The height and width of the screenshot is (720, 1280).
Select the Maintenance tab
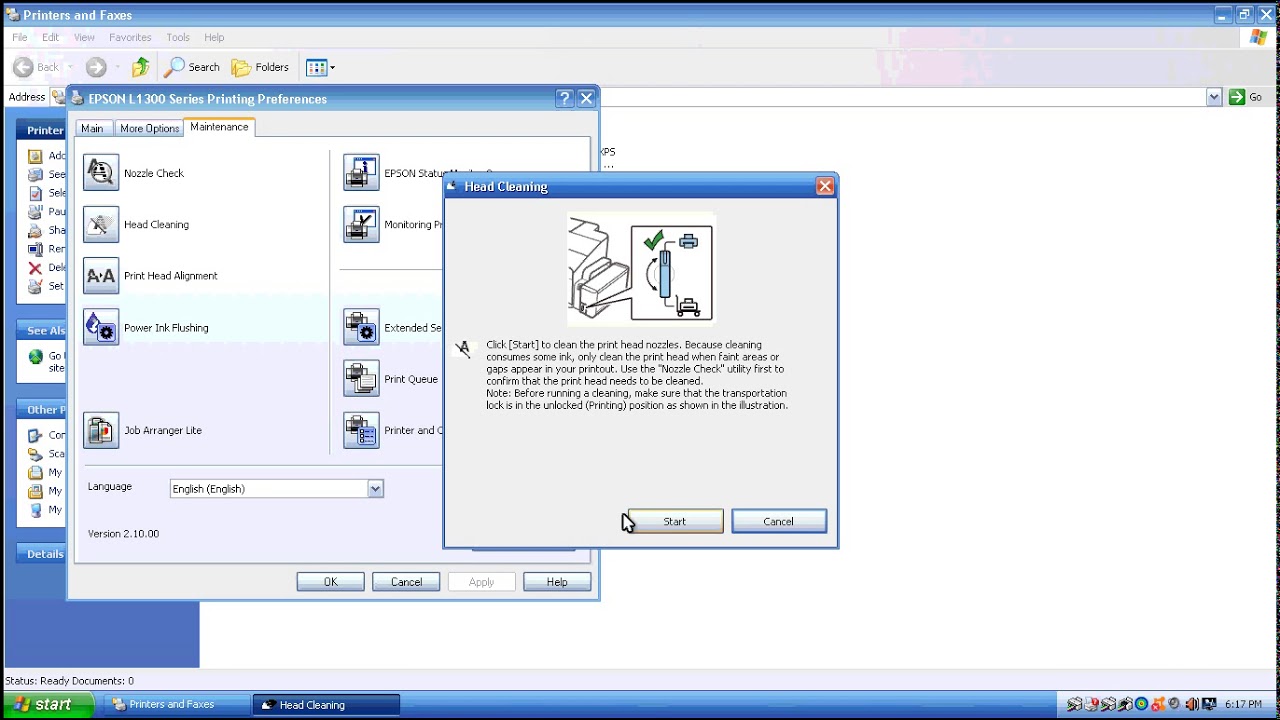pos(219,127)
